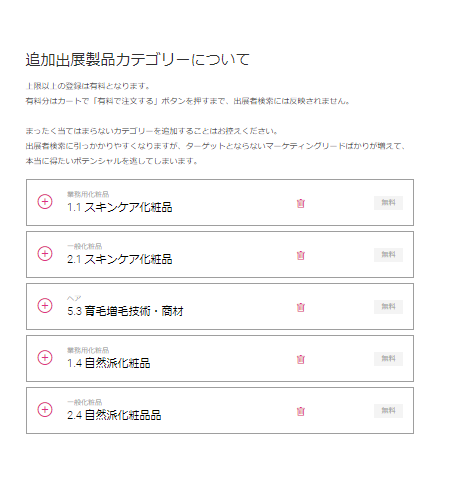This screenshot has width=457, height=479.
Task: Remove 1.4 自然派化粧品 using trash icon
Action: (x=301, y=359)
